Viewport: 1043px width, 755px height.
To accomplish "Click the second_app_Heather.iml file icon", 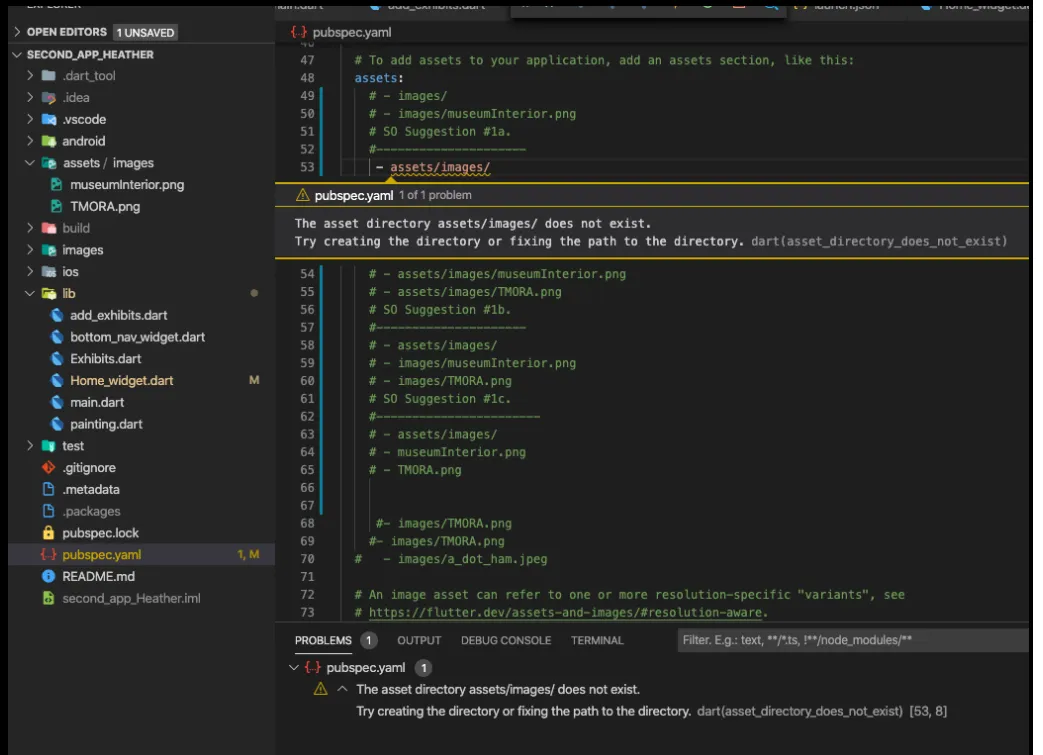I will pos(48,599).
